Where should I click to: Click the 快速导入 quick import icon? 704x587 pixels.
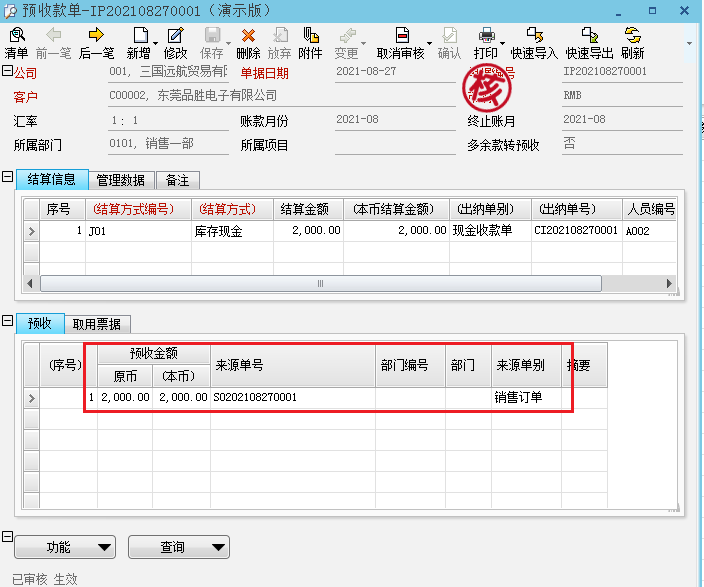click(x=534, y=43)
